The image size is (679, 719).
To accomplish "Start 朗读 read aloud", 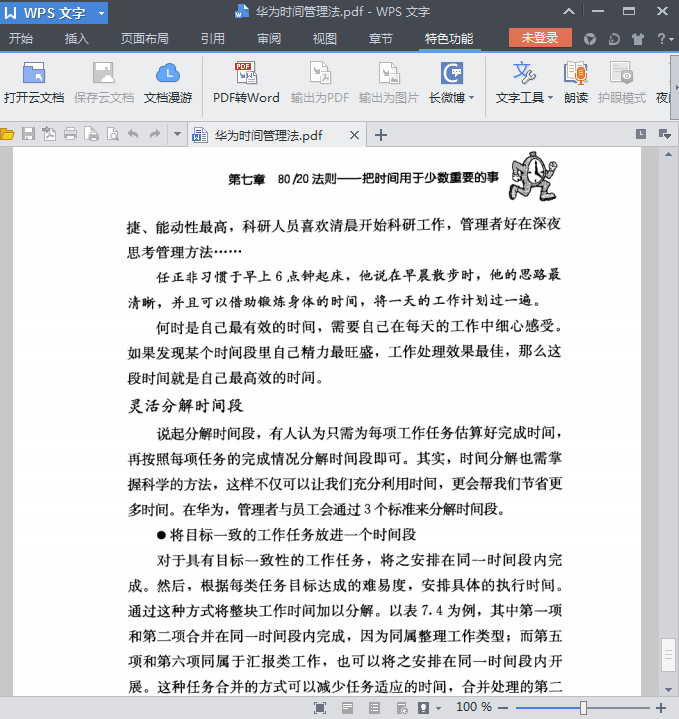I will click(576, 83).
